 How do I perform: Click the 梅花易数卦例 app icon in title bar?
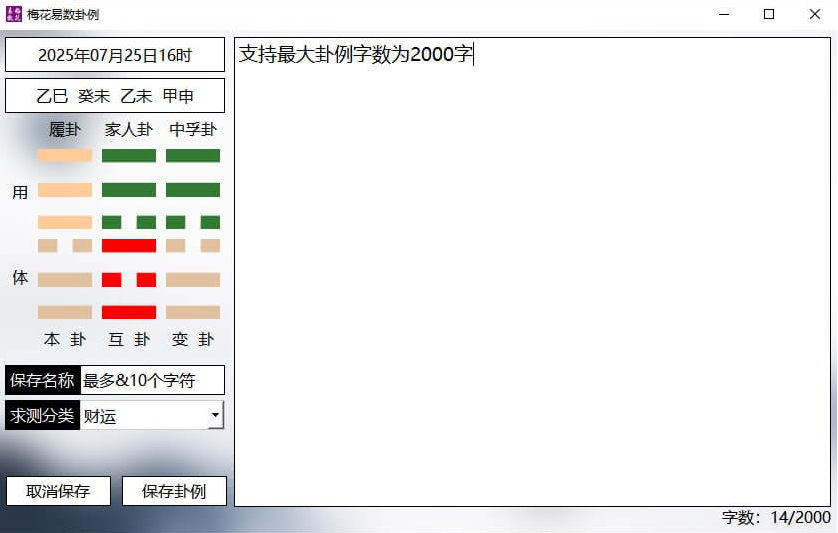click(13, 14)
